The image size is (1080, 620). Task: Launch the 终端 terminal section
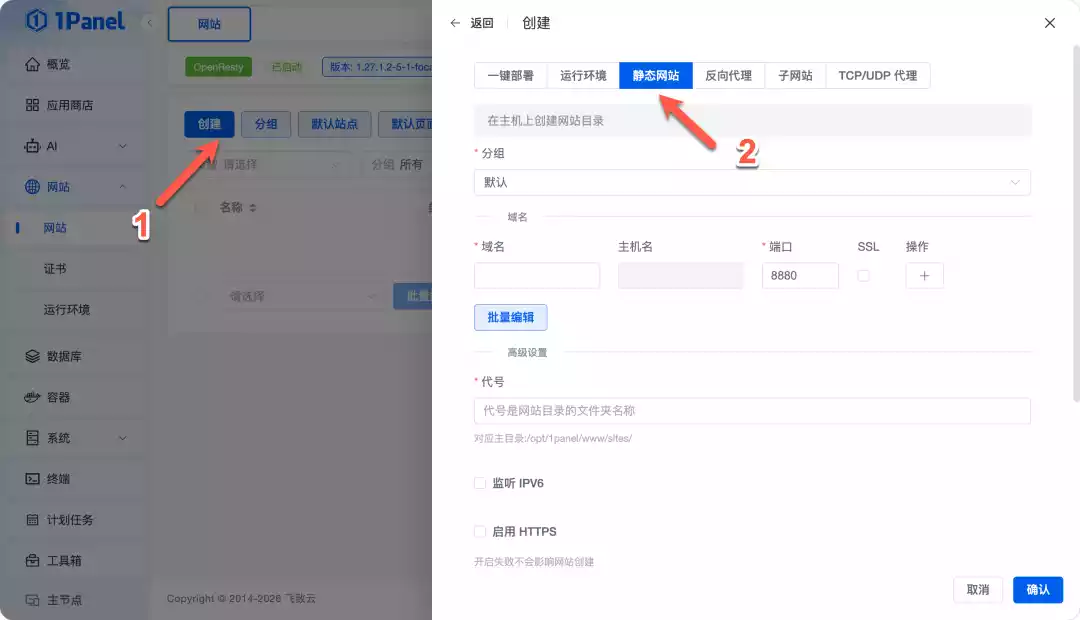coord(58,478)
